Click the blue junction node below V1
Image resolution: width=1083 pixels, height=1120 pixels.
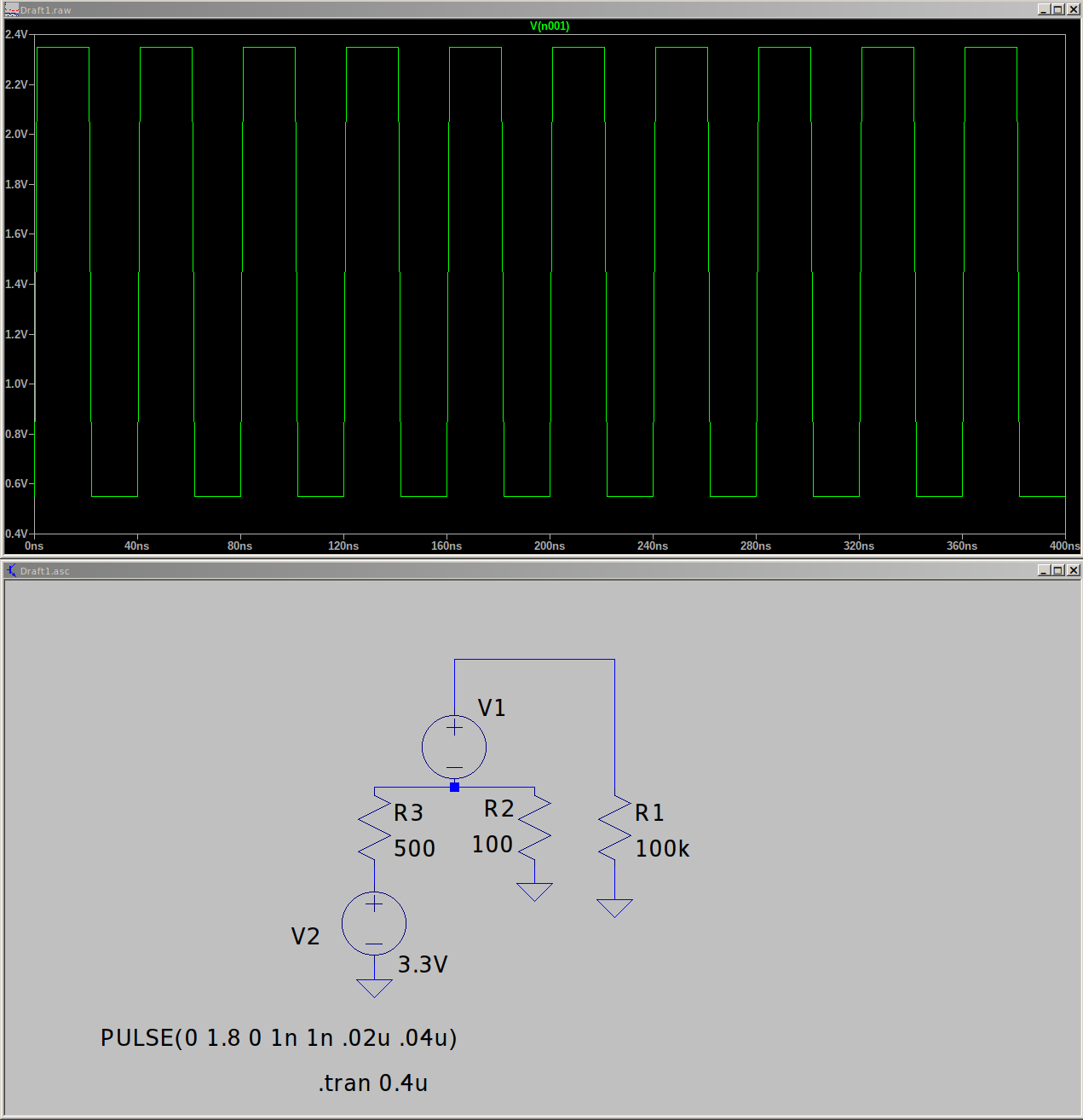(x=454, y=787)
